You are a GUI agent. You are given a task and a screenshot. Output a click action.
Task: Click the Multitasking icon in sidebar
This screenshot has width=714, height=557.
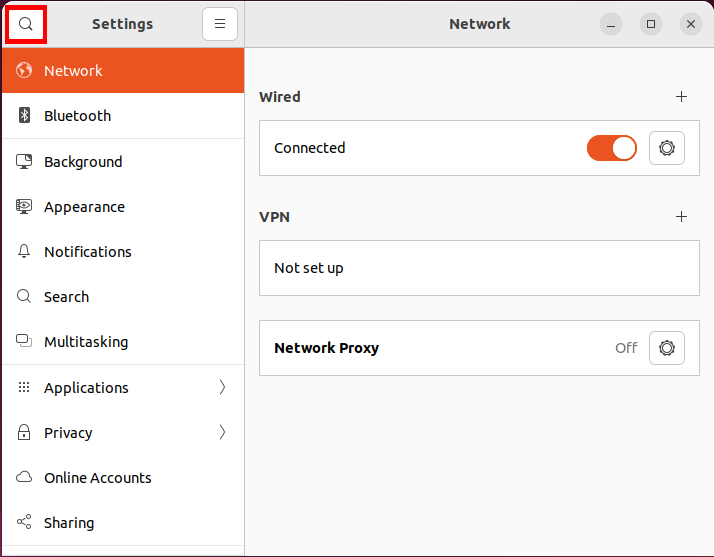(24, 341)
